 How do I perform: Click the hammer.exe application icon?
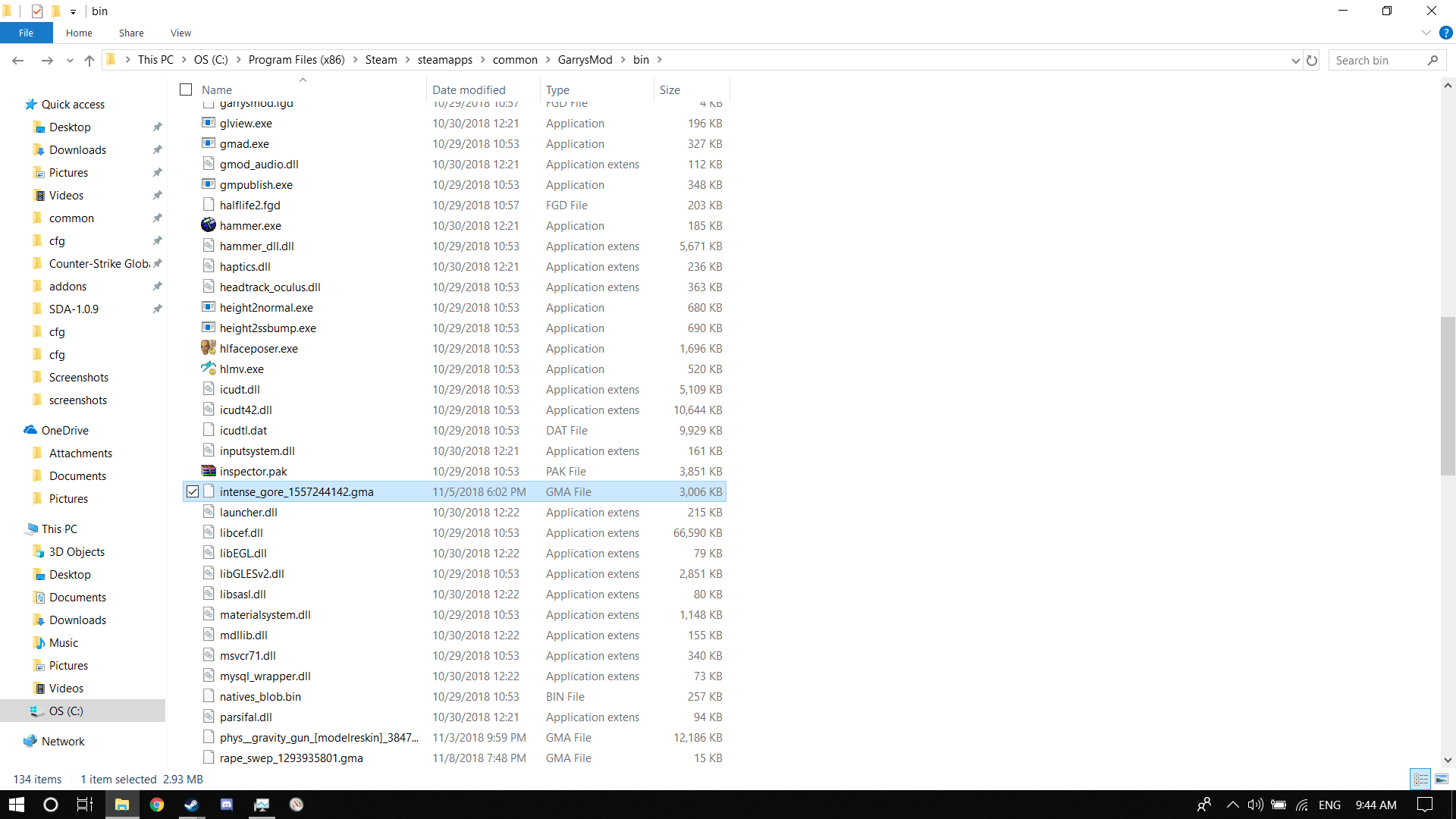pos(209,225)
